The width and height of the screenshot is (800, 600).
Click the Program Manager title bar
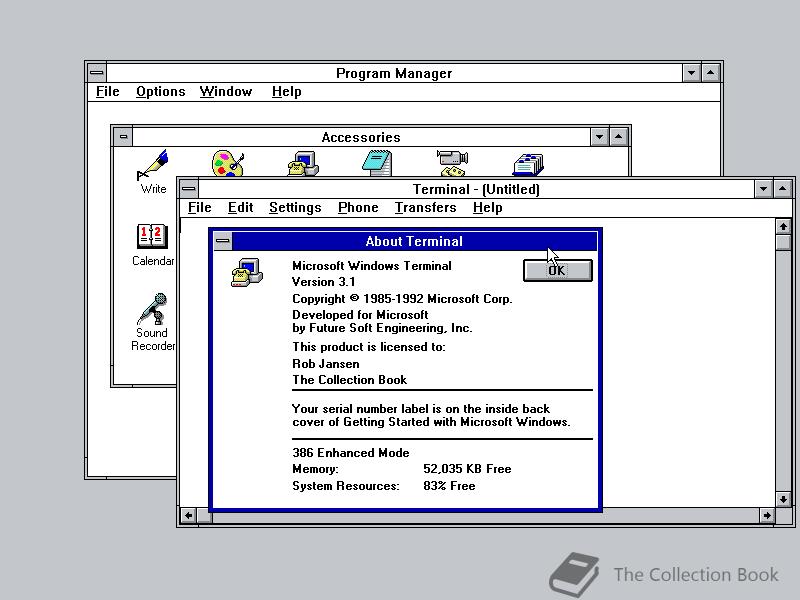[x=394, y=73]
